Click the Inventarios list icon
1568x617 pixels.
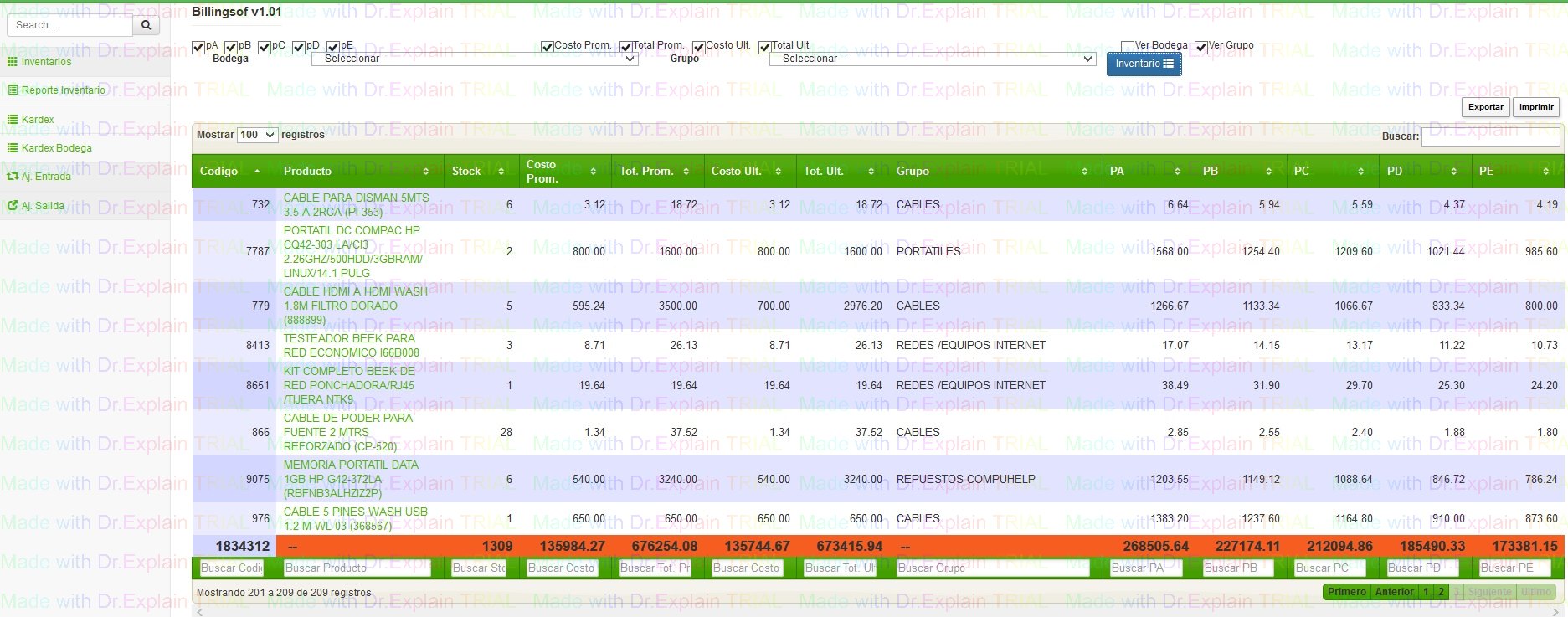[12, 62]
